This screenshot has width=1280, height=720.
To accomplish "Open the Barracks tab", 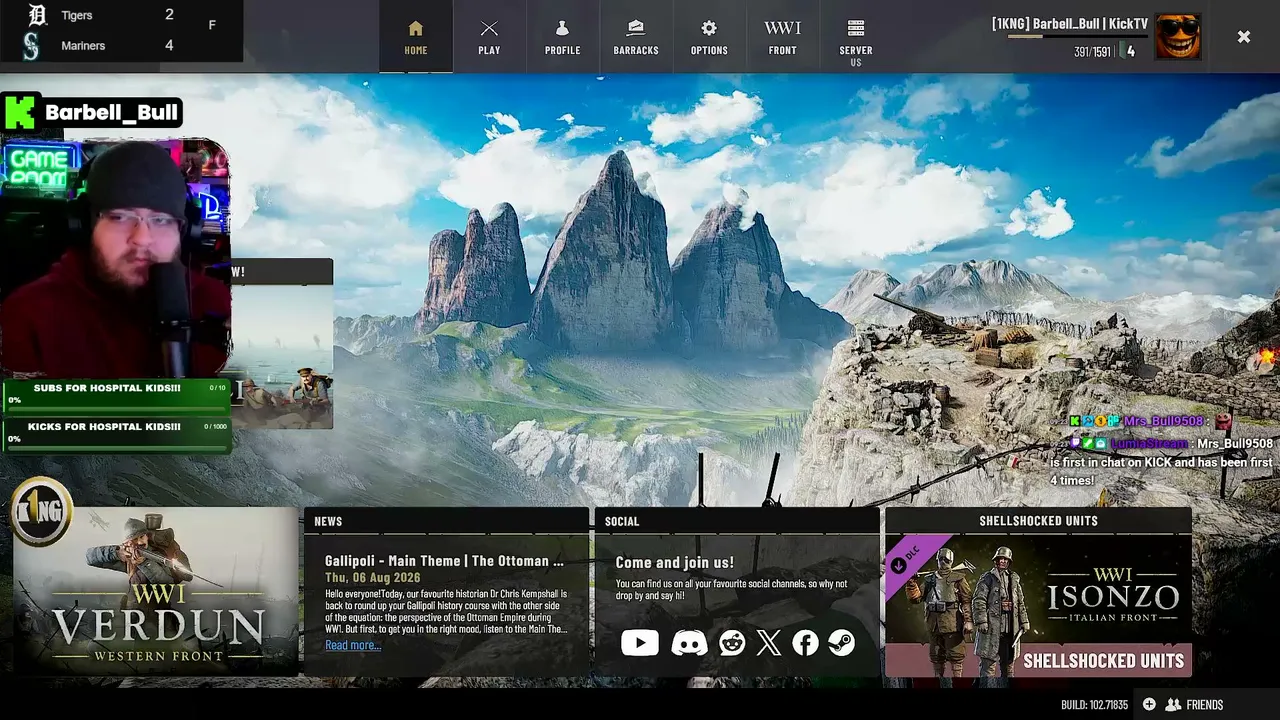I will (x=636, y=37).
